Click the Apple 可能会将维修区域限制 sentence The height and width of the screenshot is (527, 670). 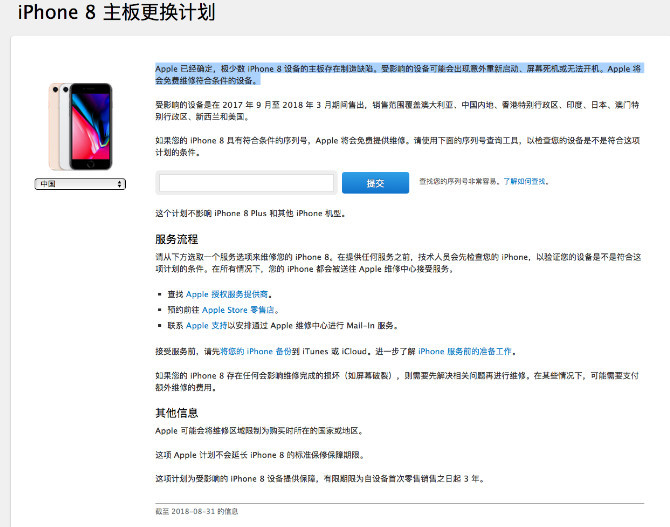click(x=259, y=431)
